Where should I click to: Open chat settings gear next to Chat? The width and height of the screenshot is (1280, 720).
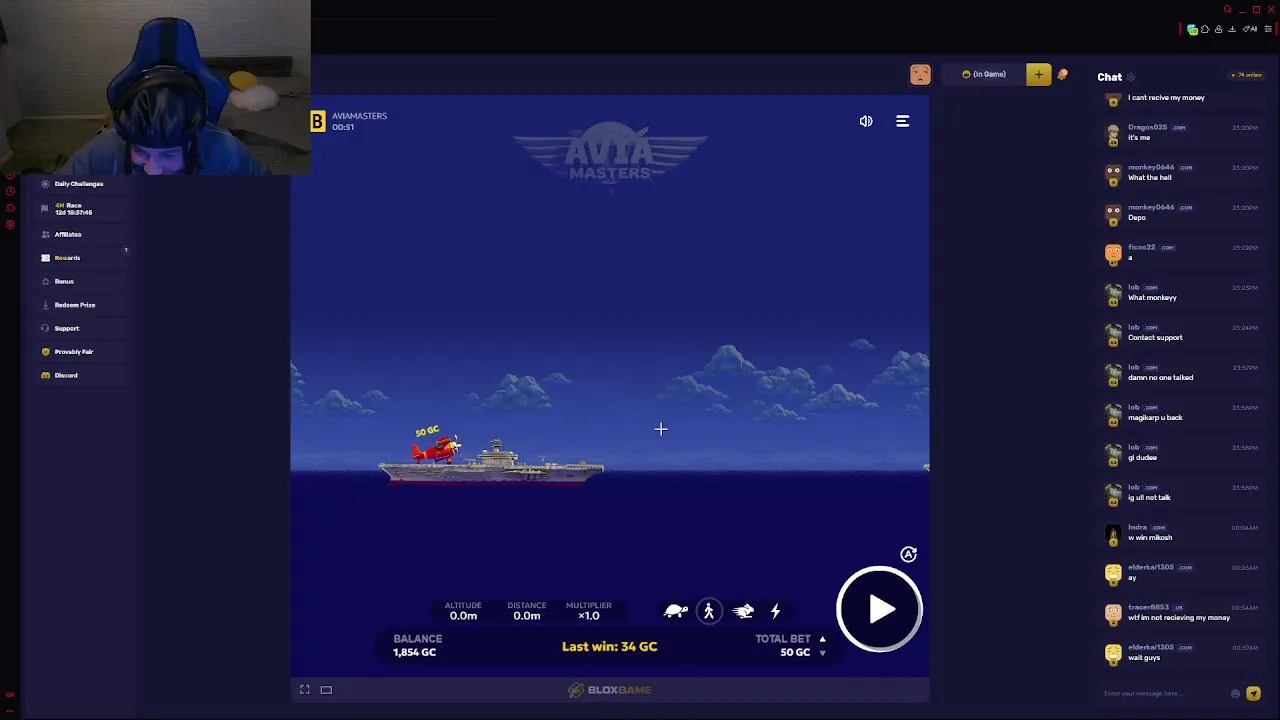click(1131, 77)
